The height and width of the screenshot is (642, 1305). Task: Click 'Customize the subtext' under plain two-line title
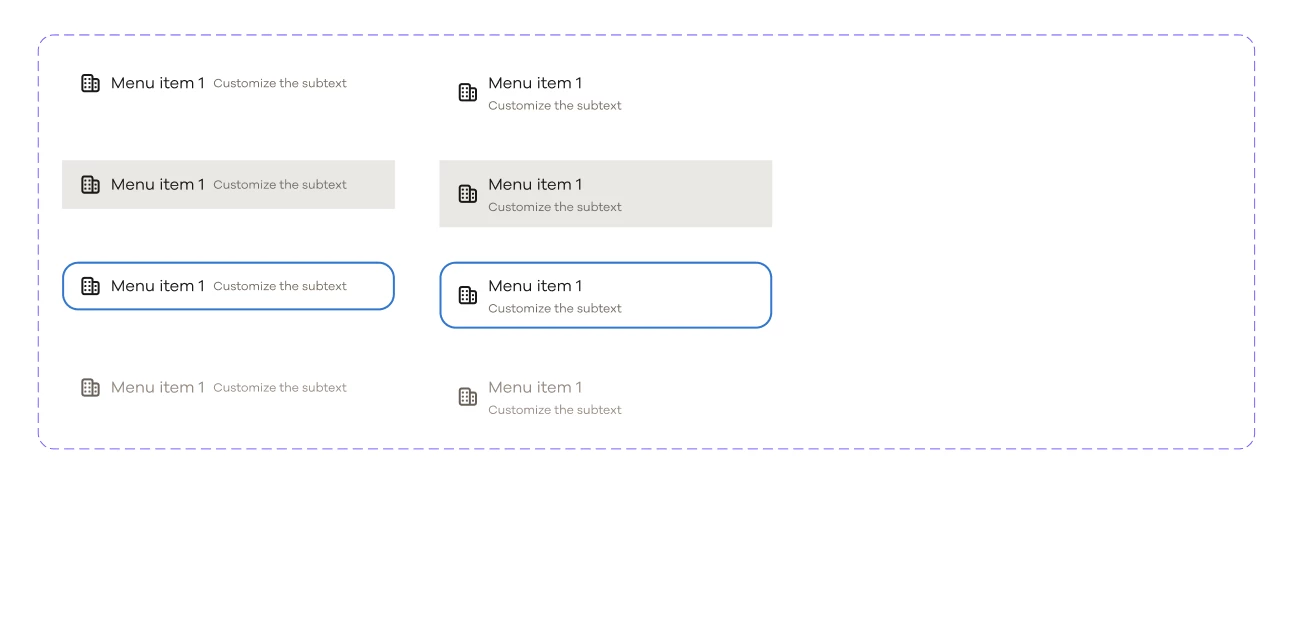point(555,106)
